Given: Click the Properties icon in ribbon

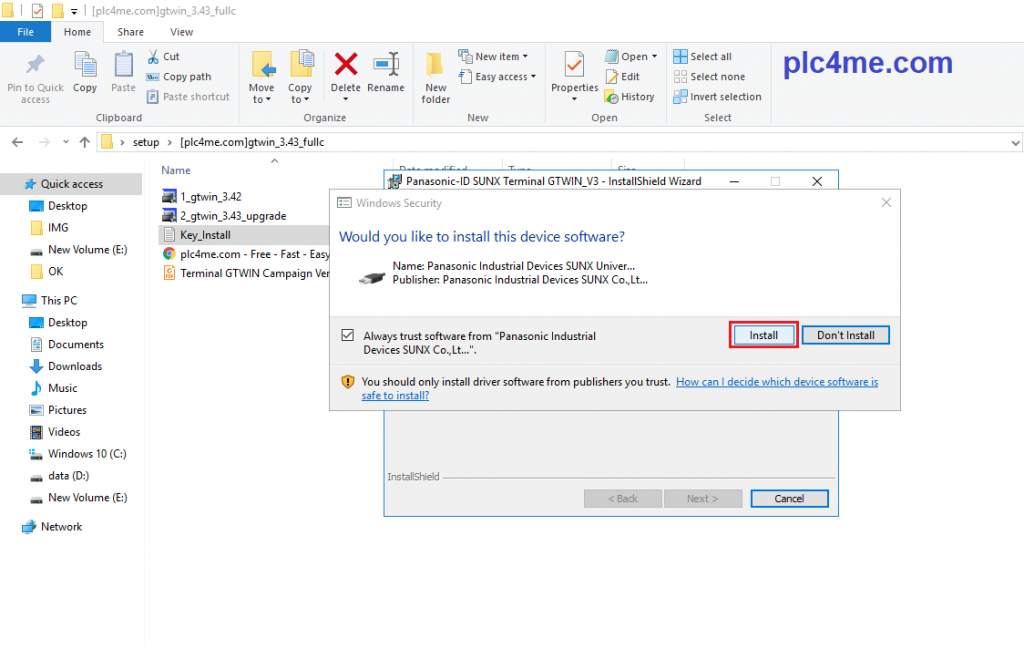Looking at the screenshot, I should point(574,65).
